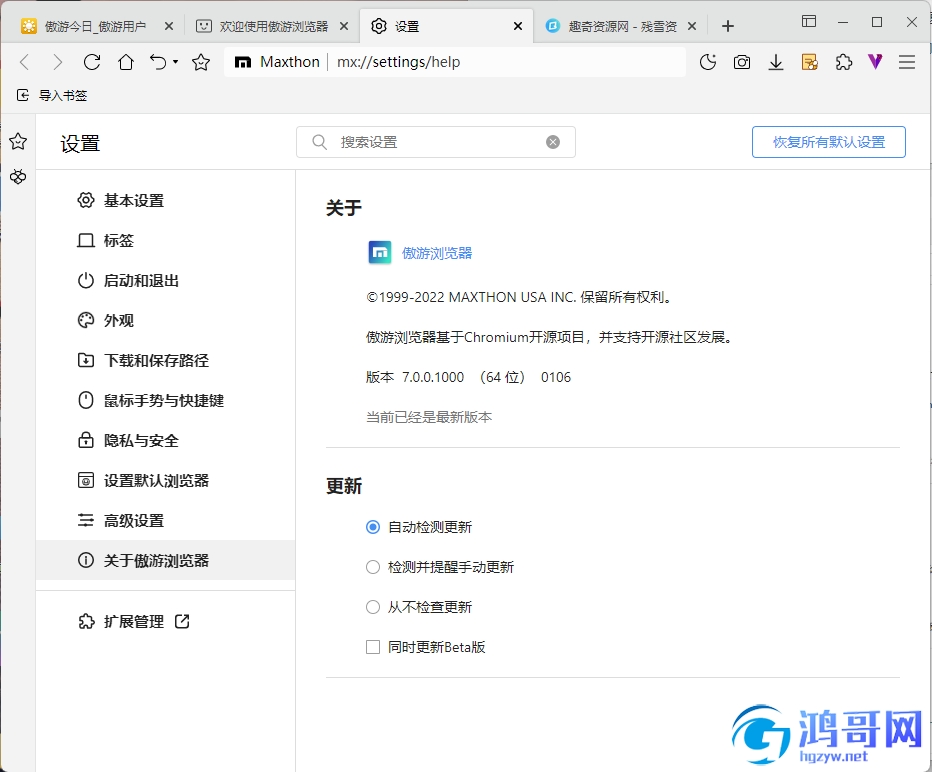Open a new tab with the plus button

(x=728, y=26)
